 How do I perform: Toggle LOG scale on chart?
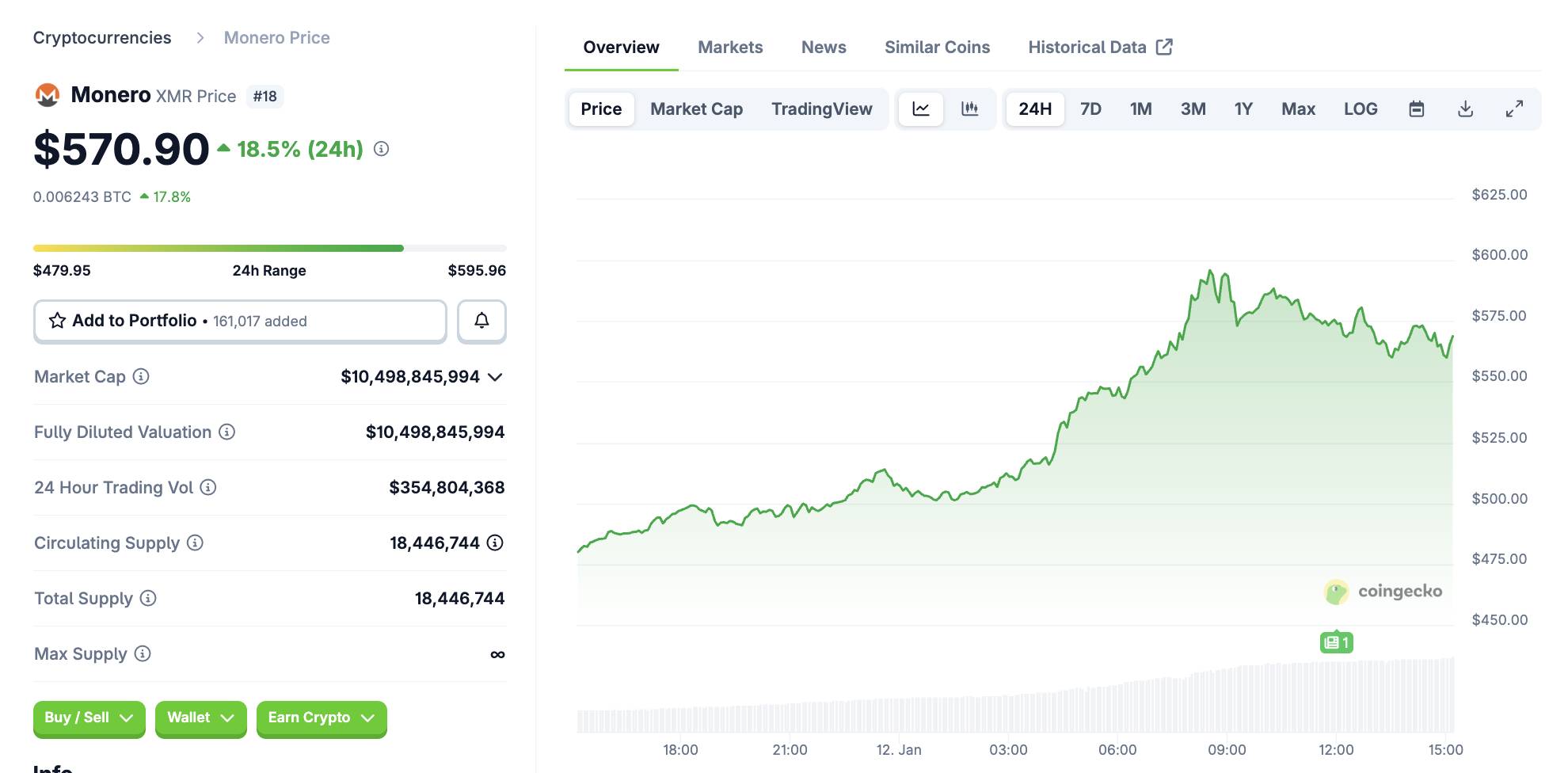point(1360,109)
